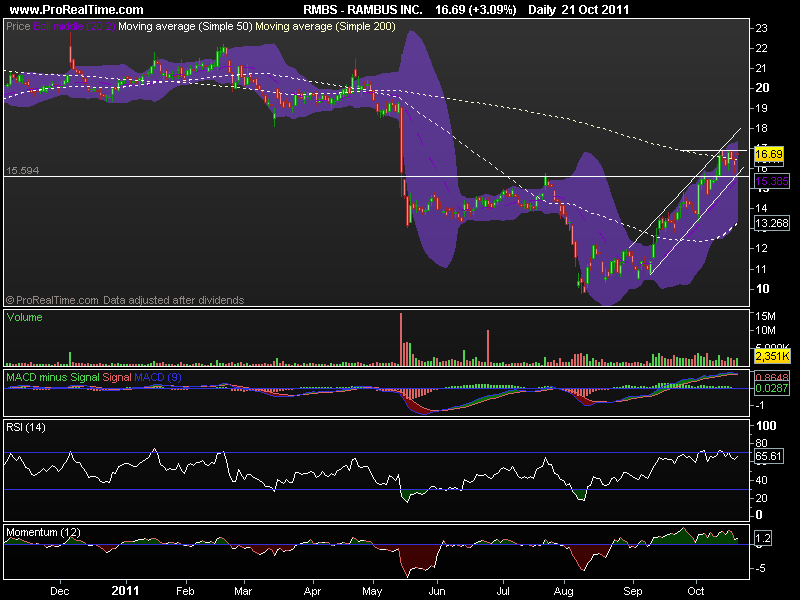The image size is (800, 600).
Task: Click the www.ProRealTime.com header link
Action: (77, 9)
